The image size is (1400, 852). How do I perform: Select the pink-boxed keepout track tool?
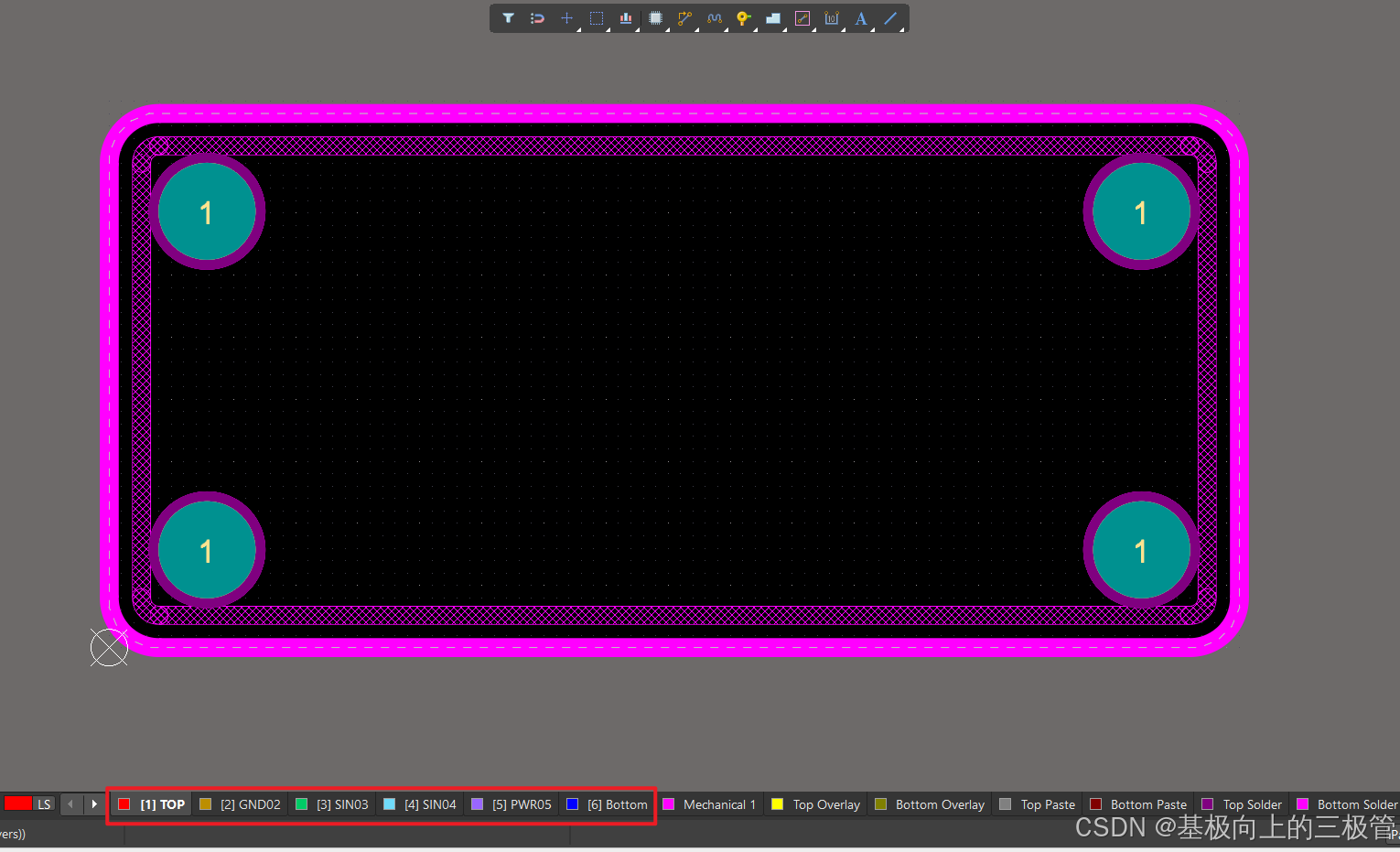(x=802, y=18)
